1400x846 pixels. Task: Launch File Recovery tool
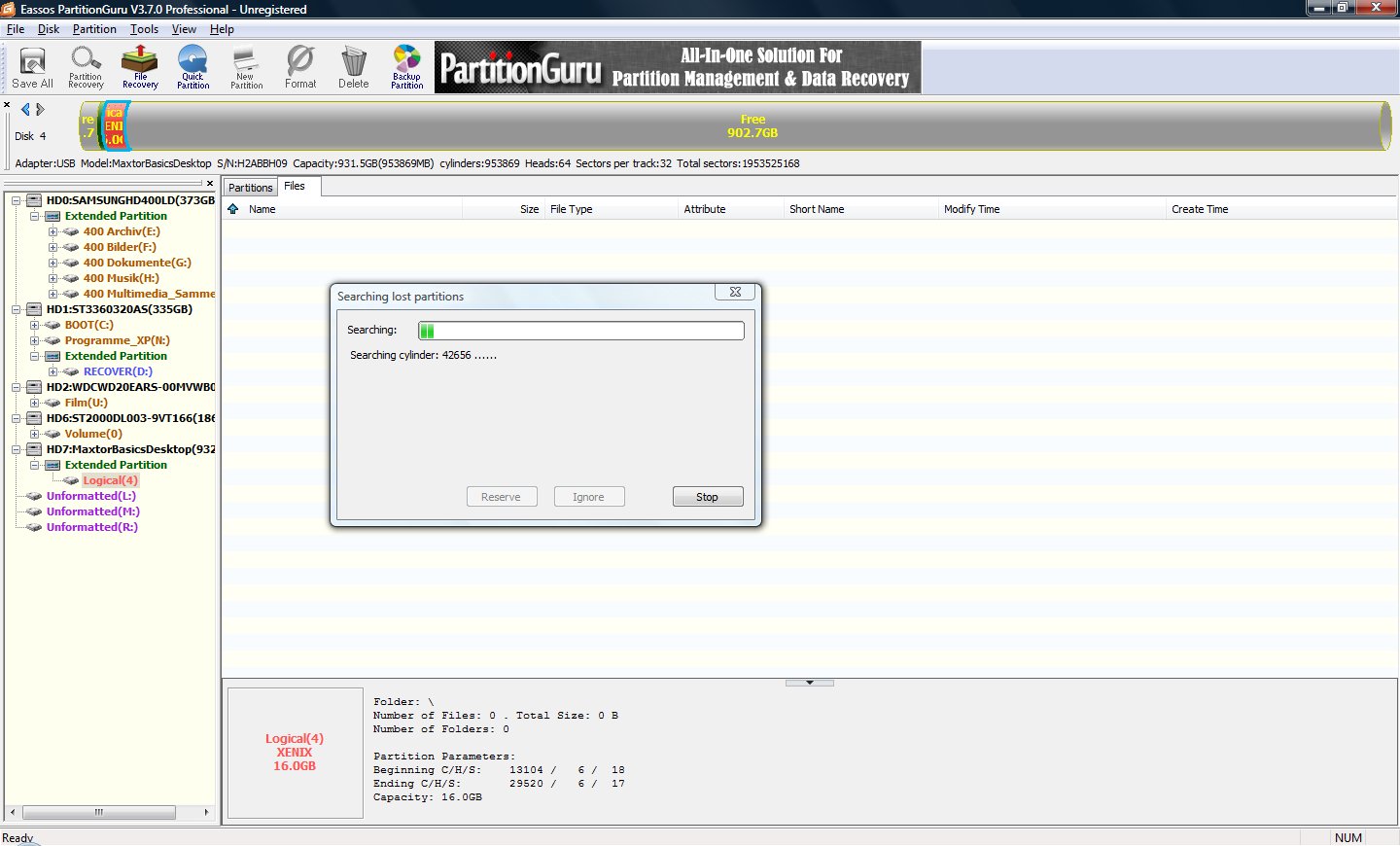140,68
